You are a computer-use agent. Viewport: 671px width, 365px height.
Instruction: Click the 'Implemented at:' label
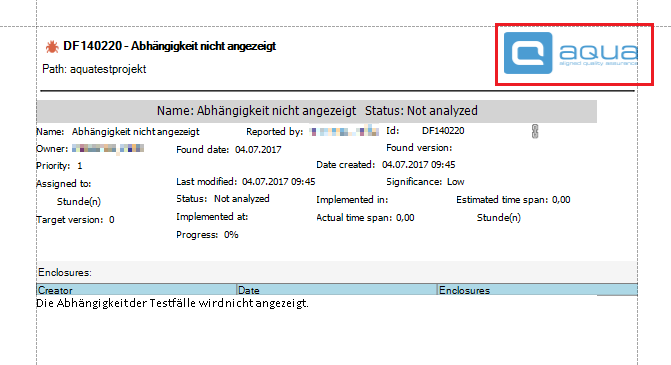point(212,217)
